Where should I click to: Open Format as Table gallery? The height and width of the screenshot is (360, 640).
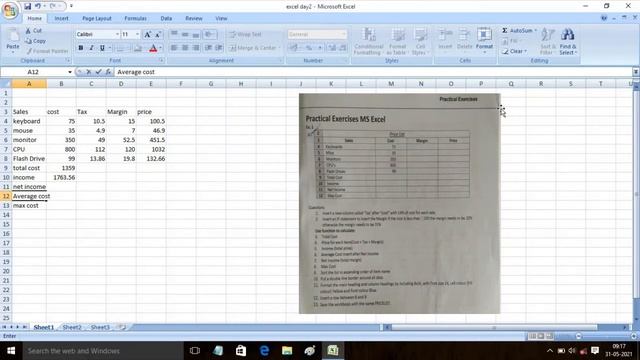click(397, 41)
